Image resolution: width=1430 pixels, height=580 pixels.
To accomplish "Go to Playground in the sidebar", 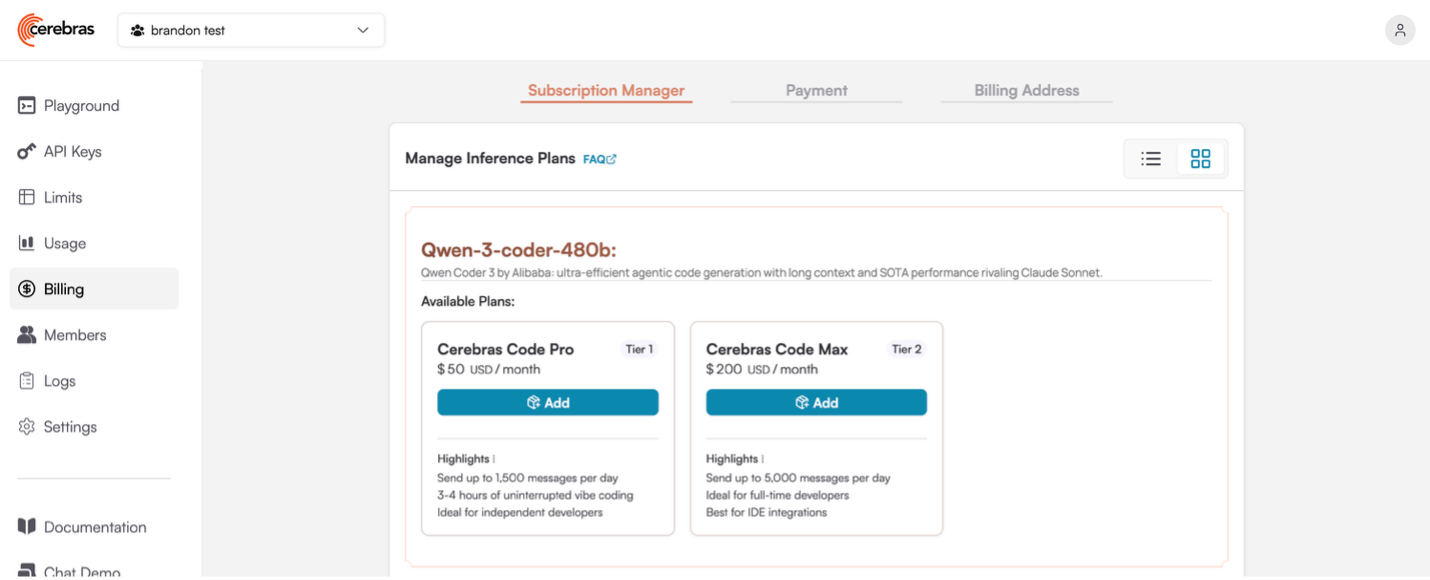I will [94, 106].
